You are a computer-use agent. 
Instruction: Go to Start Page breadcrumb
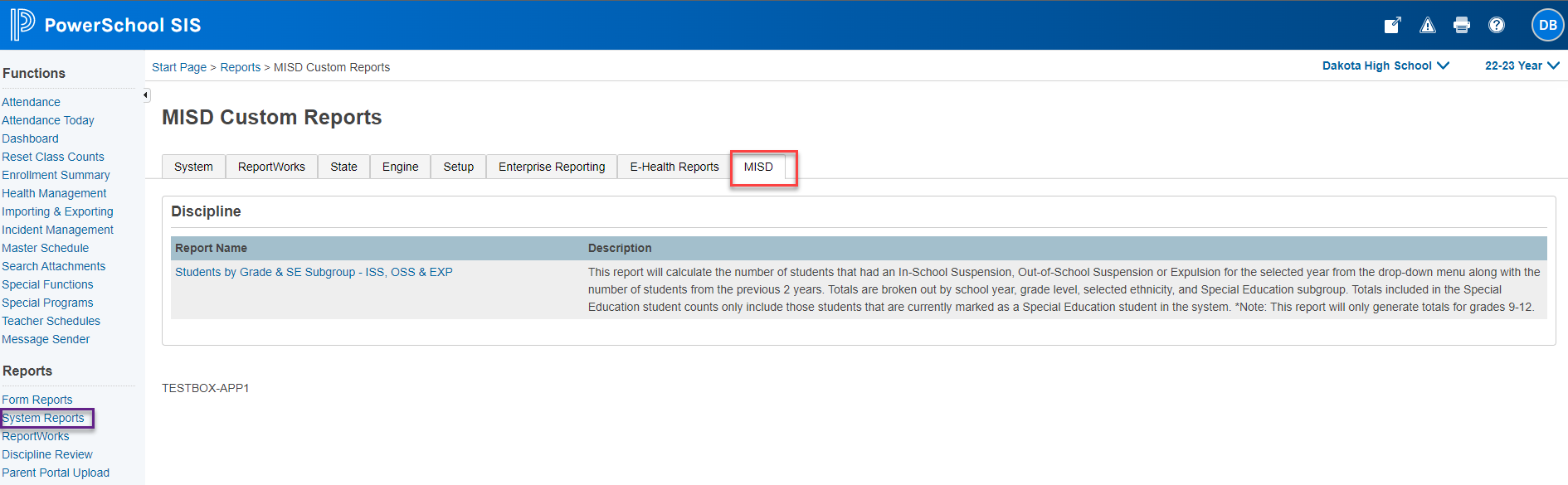pyautogui.click(x=179, y=67)
